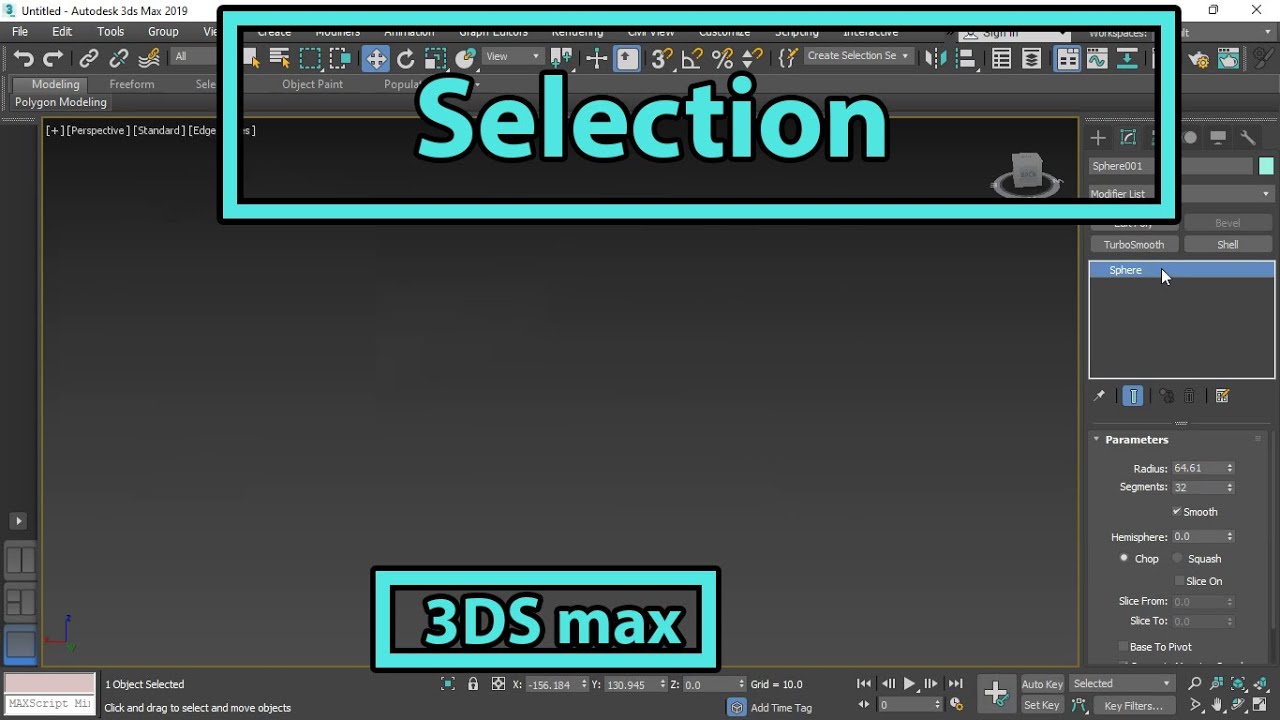Choose Rectangular Selection Region icon

310,58
